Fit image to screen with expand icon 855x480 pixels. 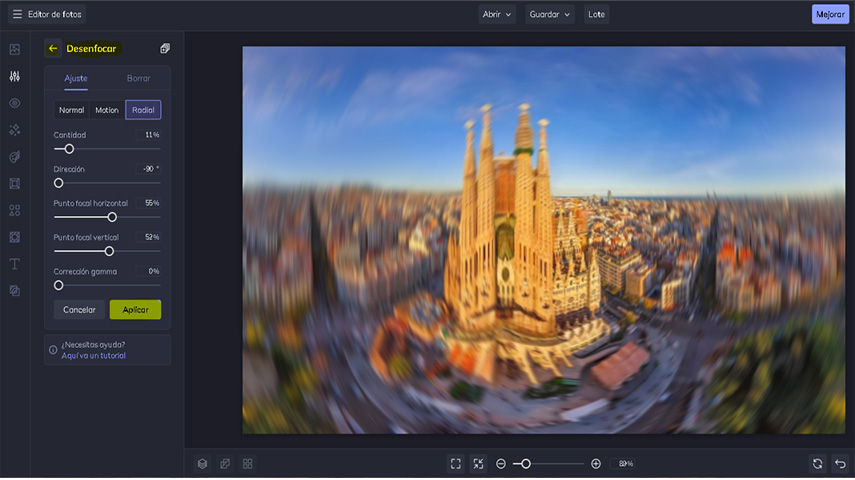click(456, 464)
